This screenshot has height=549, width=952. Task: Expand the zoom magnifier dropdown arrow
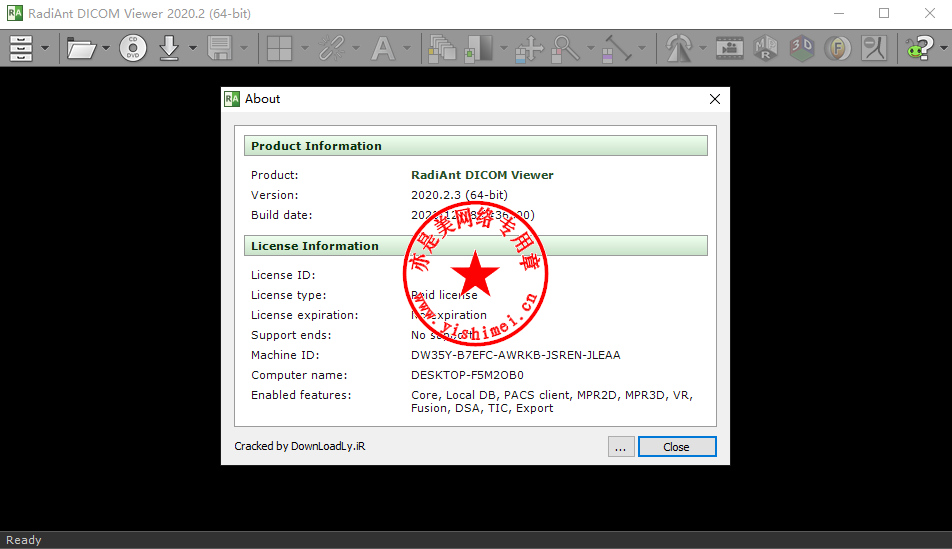click(590, 48)
